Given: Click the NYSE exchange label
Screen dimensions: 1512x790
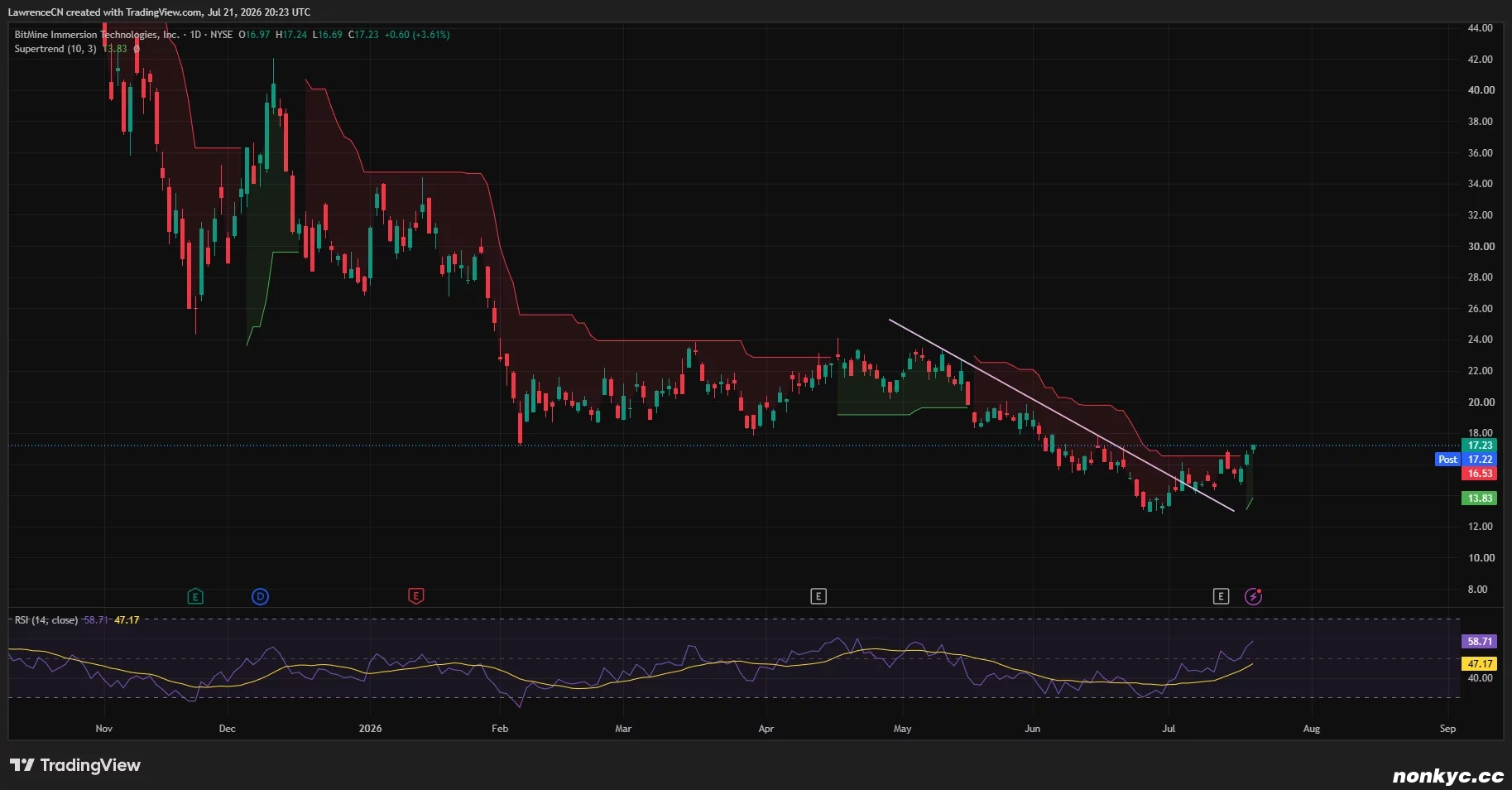Looking at the screenshot, I should tap(222, 35).
